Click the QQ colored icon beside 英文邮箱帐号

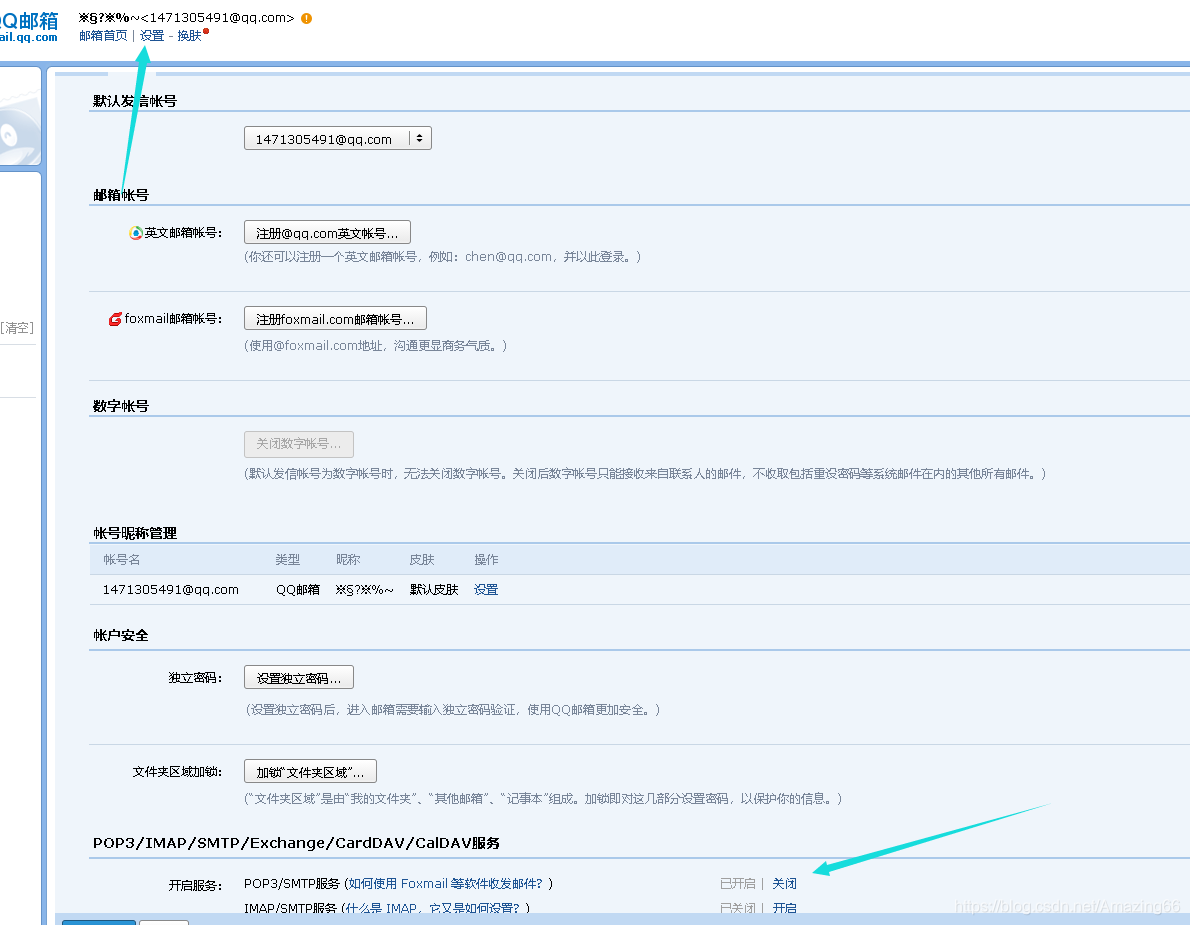(136, 233)
